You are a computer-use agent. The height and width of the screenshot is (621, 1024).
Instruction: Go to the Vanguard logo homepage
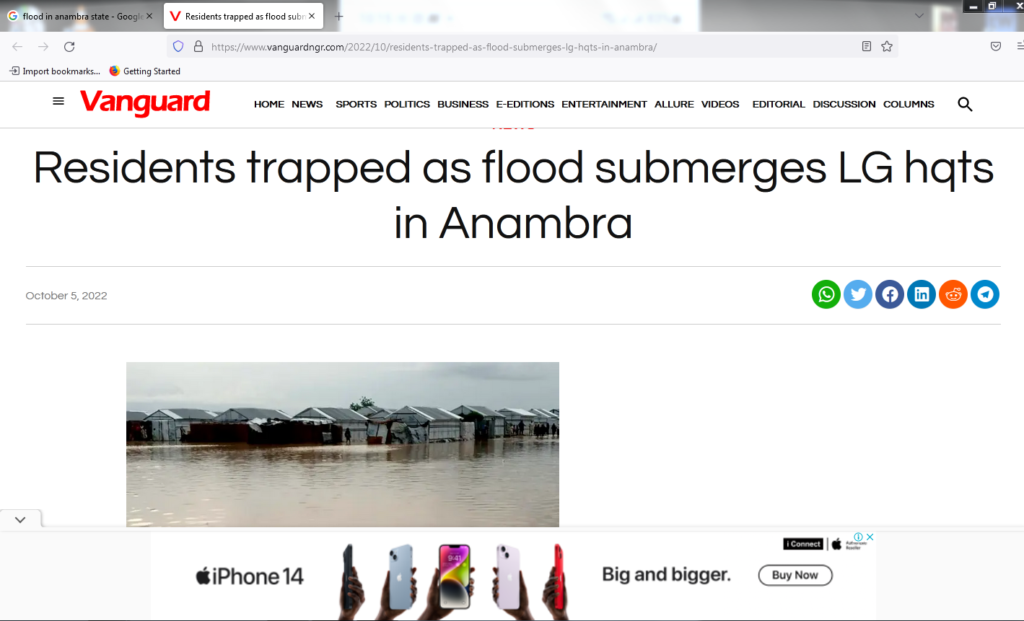click(x=145, y=103)
